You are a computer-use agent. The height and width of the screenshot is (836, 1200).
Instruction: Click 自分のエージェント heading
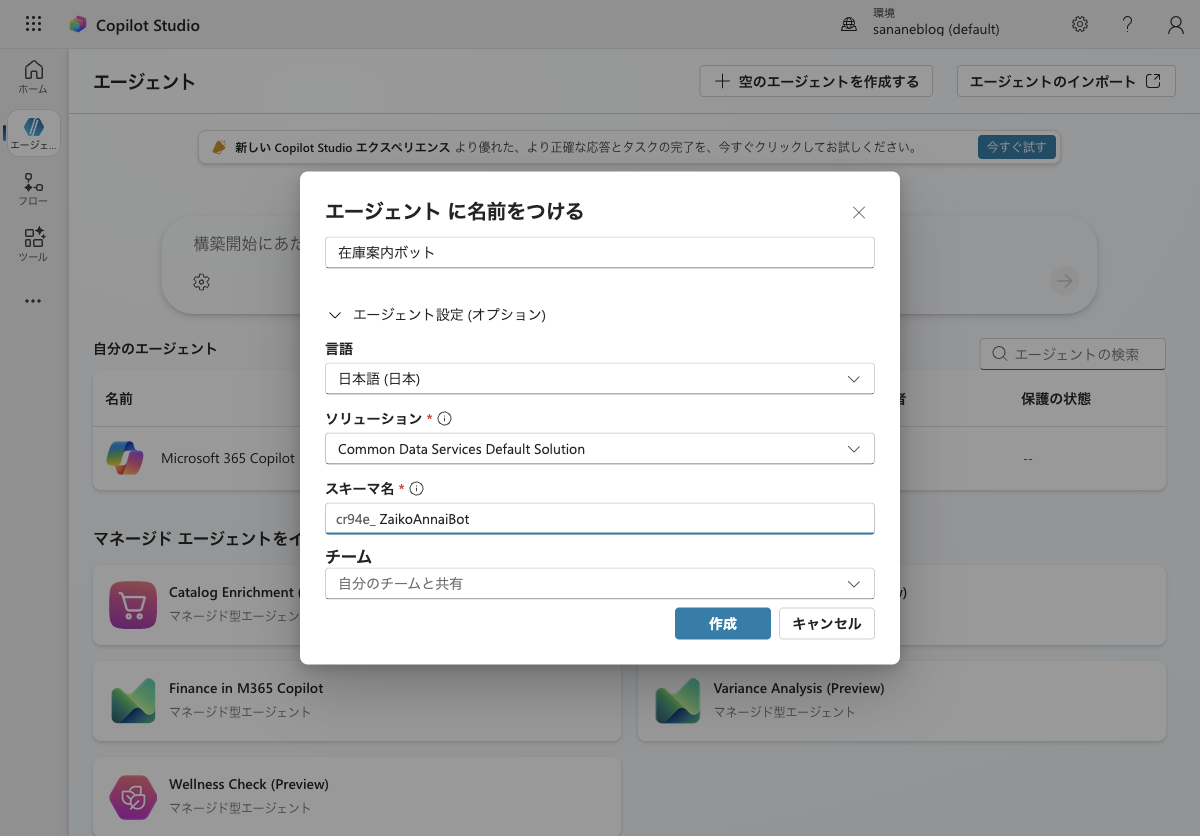[x=155, y=348]
